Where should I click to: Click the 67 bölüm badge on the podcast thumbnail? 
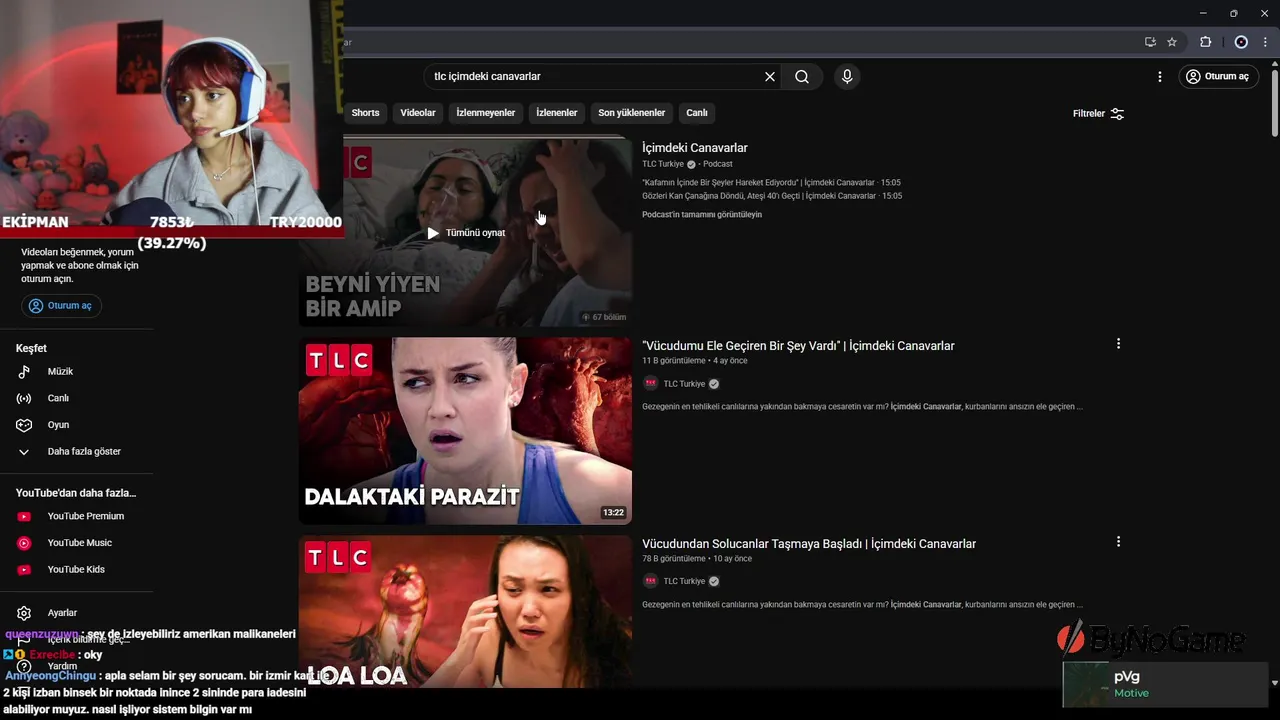click(x=604, y=317)
